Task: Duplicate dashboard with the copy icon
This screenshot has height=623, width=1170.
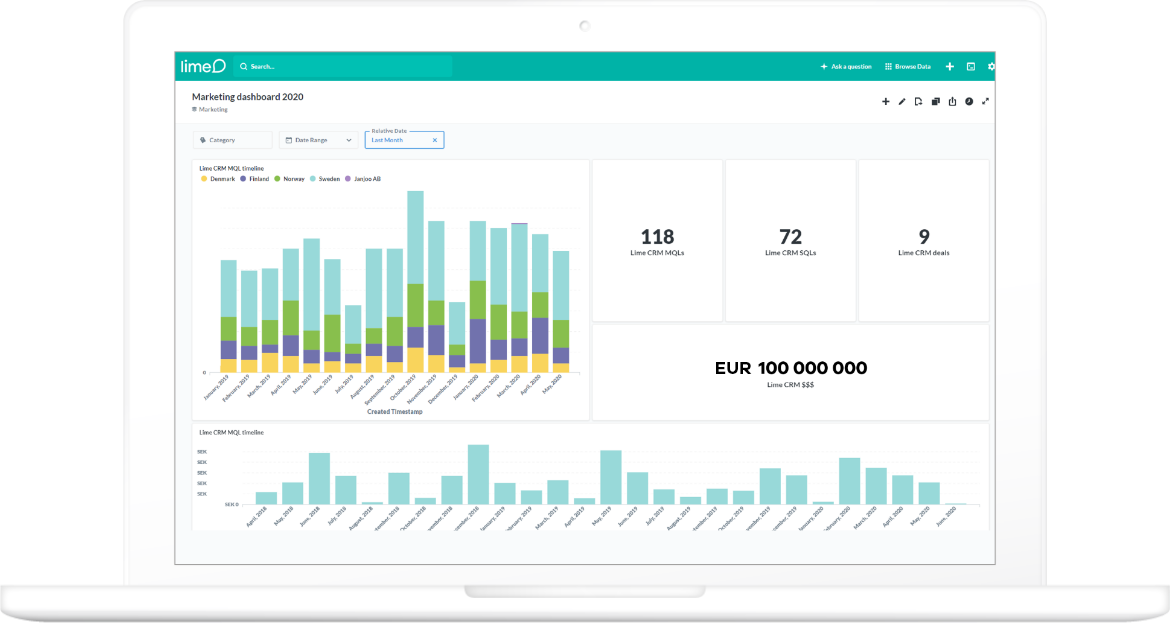Action: (x=936, y=101)
